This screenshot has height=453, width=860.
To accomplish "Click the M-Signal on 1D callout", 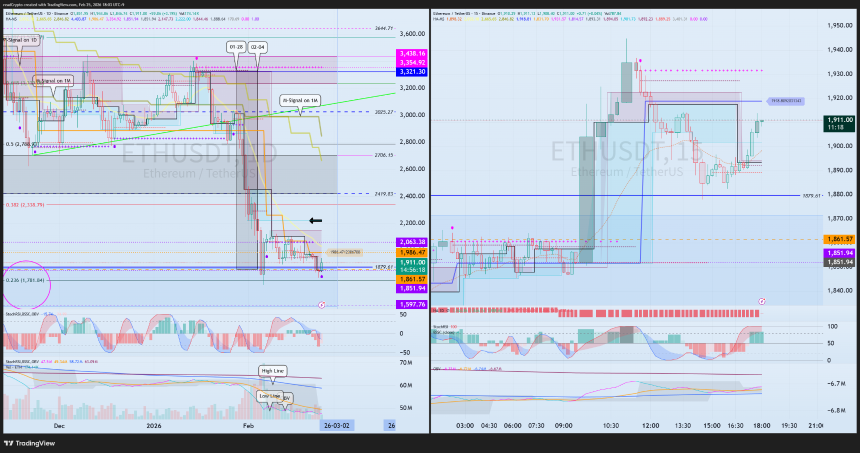I will click(x=21, y=40).
